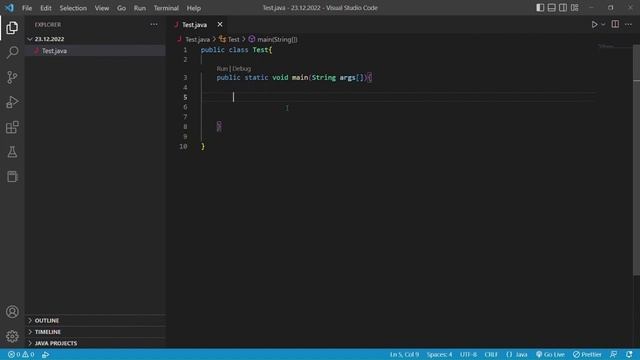Open the Run menu
The image size is (640, 360).
coord(140,8)
